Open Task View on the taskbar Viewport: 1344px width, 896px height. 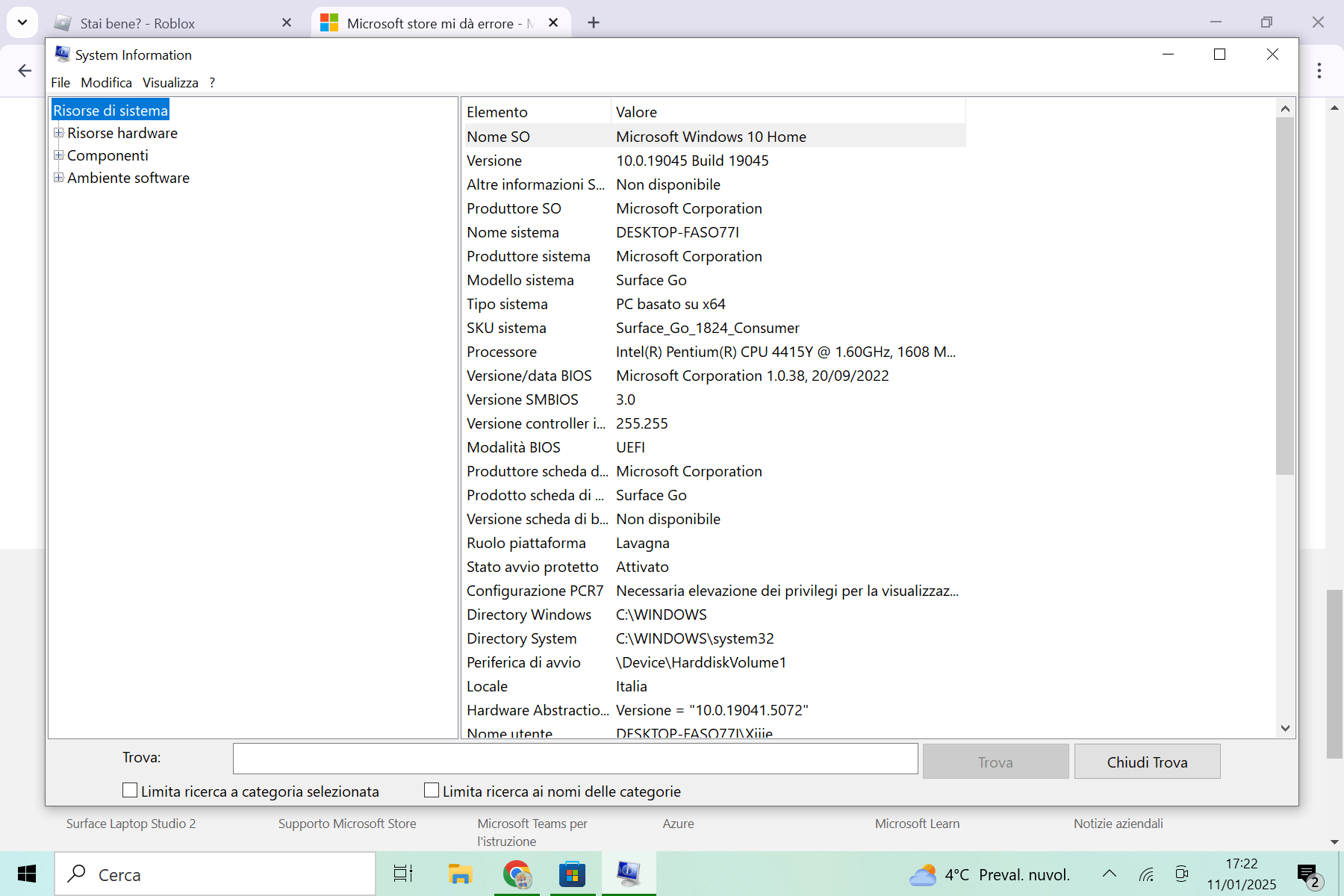[403, 874]
